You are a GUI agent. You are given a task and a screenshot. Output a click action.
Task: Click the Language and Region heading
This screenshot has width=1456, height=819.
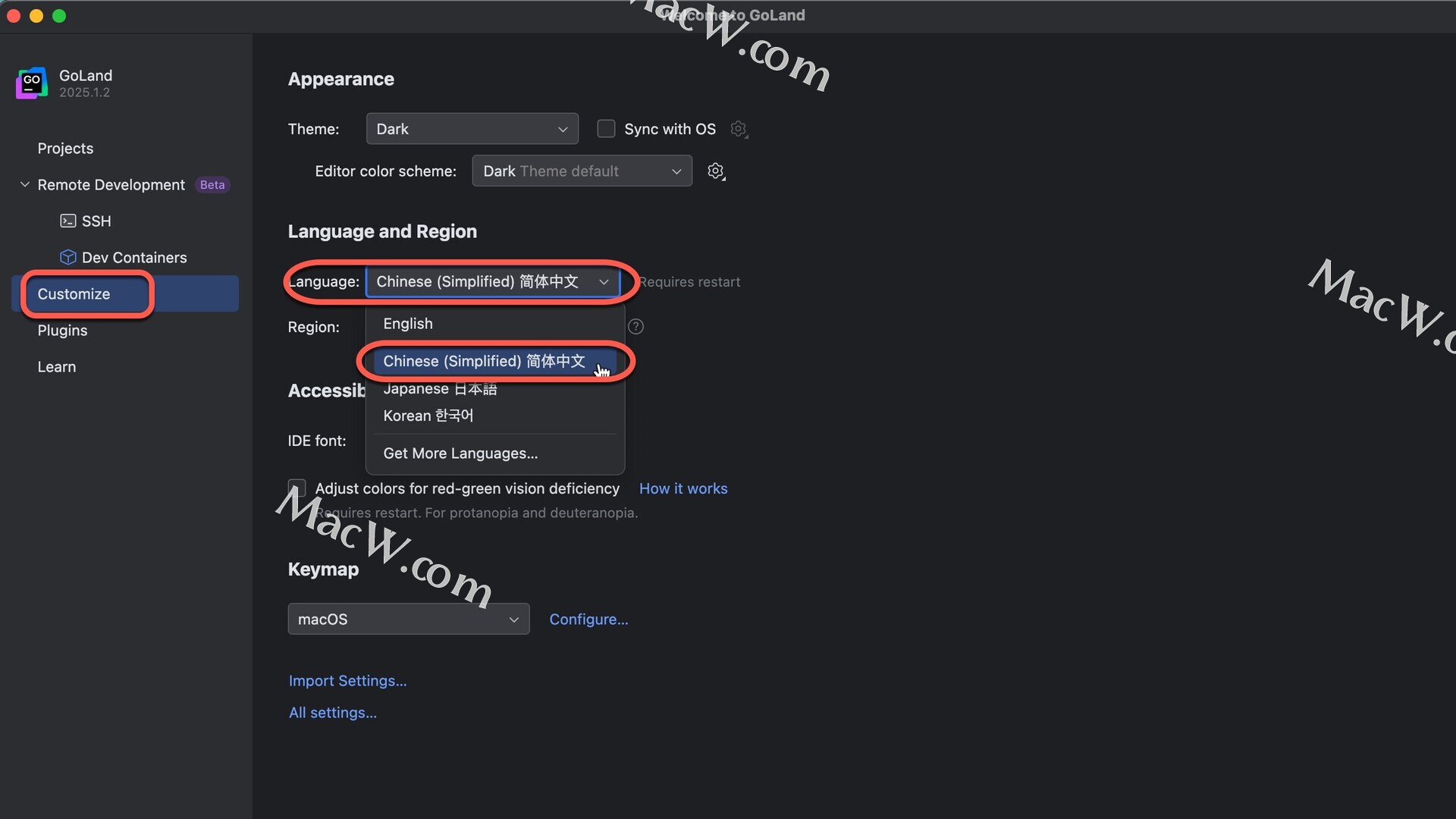click(382, 231)
